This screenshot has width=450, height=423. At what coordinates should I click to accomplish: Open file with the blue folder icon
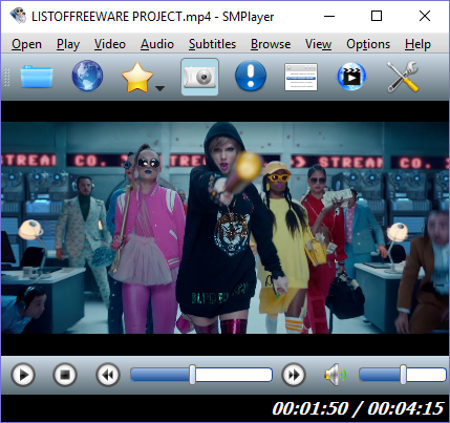coord(36,77)
